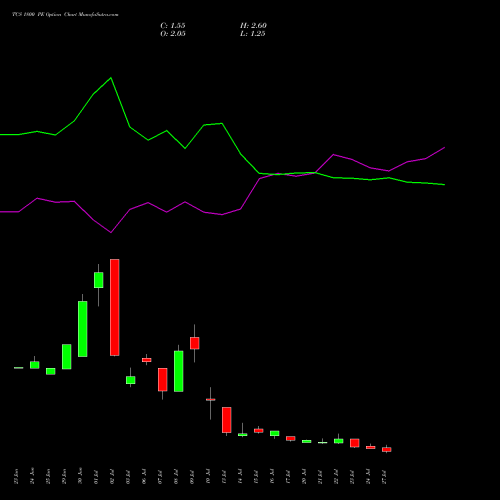500x500 pixels.
Task: Select the 09 Jul date label
Action: click(x=193, y=477)
